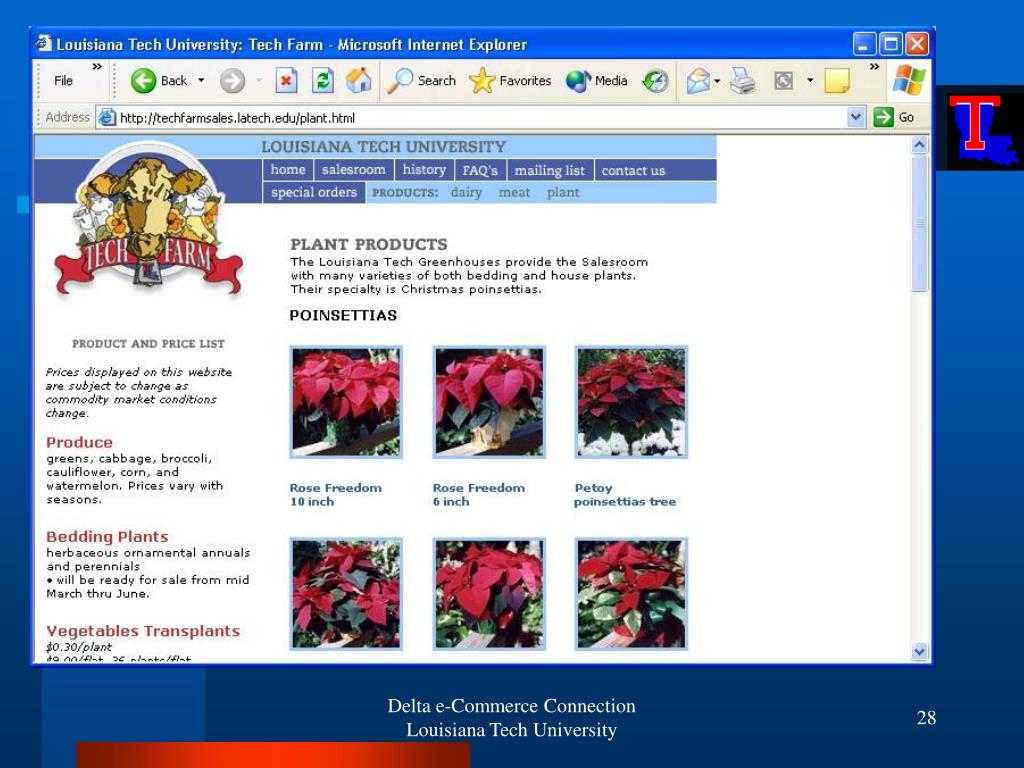Click the Produce heading in price list
The height and width of the screenshot is (768, 1024).
(x=79, y=442)
